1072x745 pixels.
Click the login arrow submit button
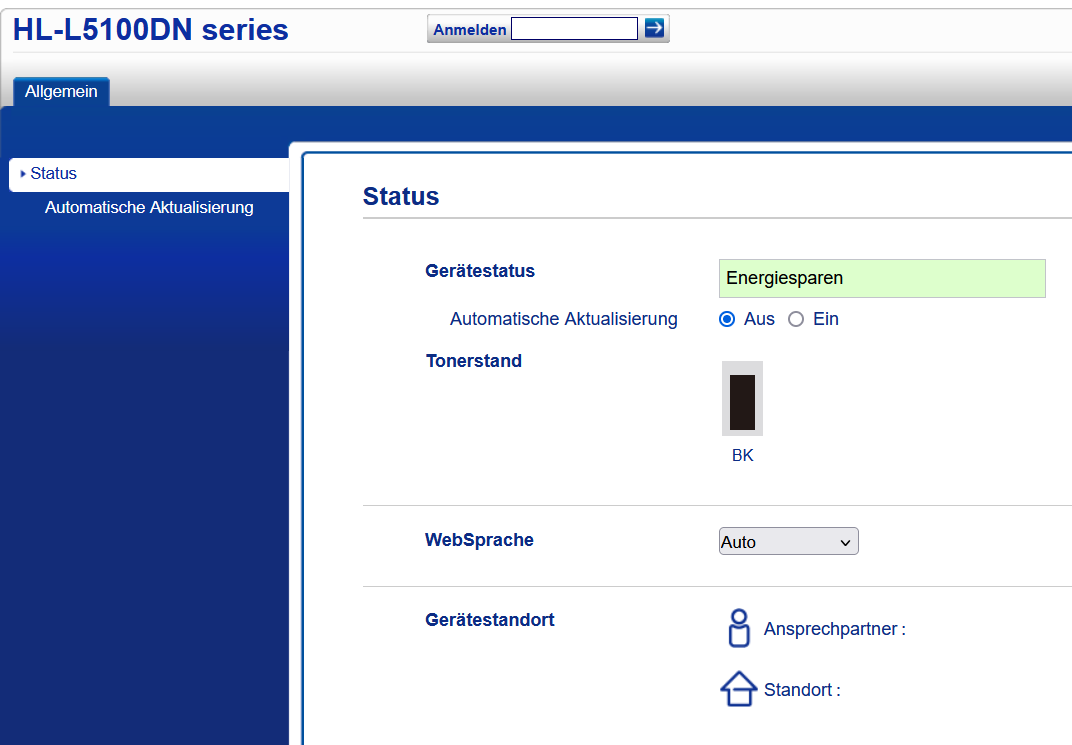(654, 28)
